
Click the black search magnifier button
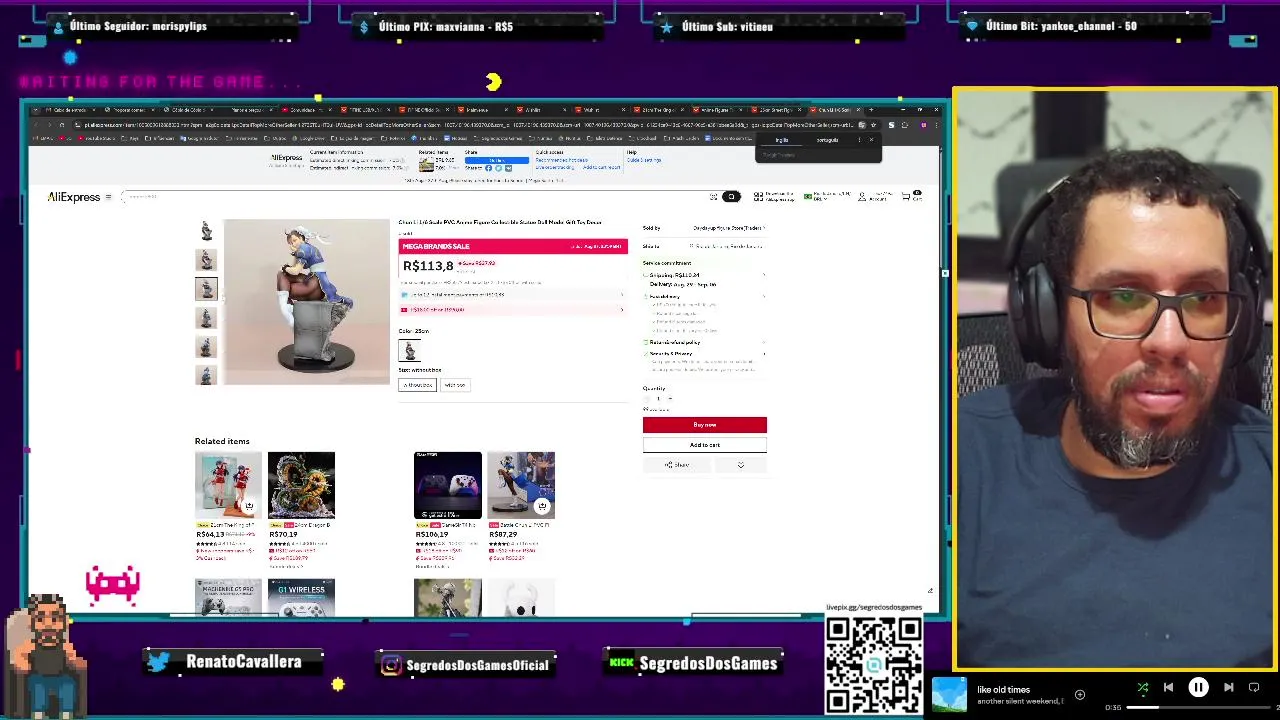(731, 197)
